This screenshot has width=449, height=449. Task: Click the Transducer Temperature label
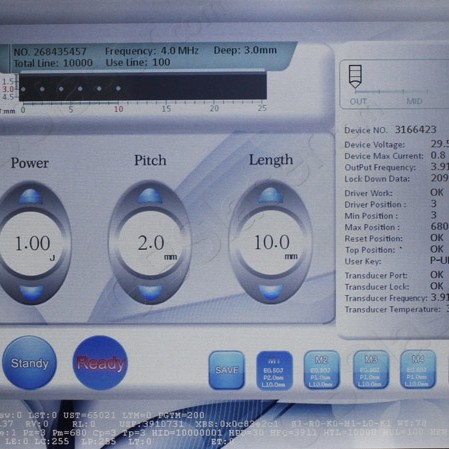click(393, 309)
